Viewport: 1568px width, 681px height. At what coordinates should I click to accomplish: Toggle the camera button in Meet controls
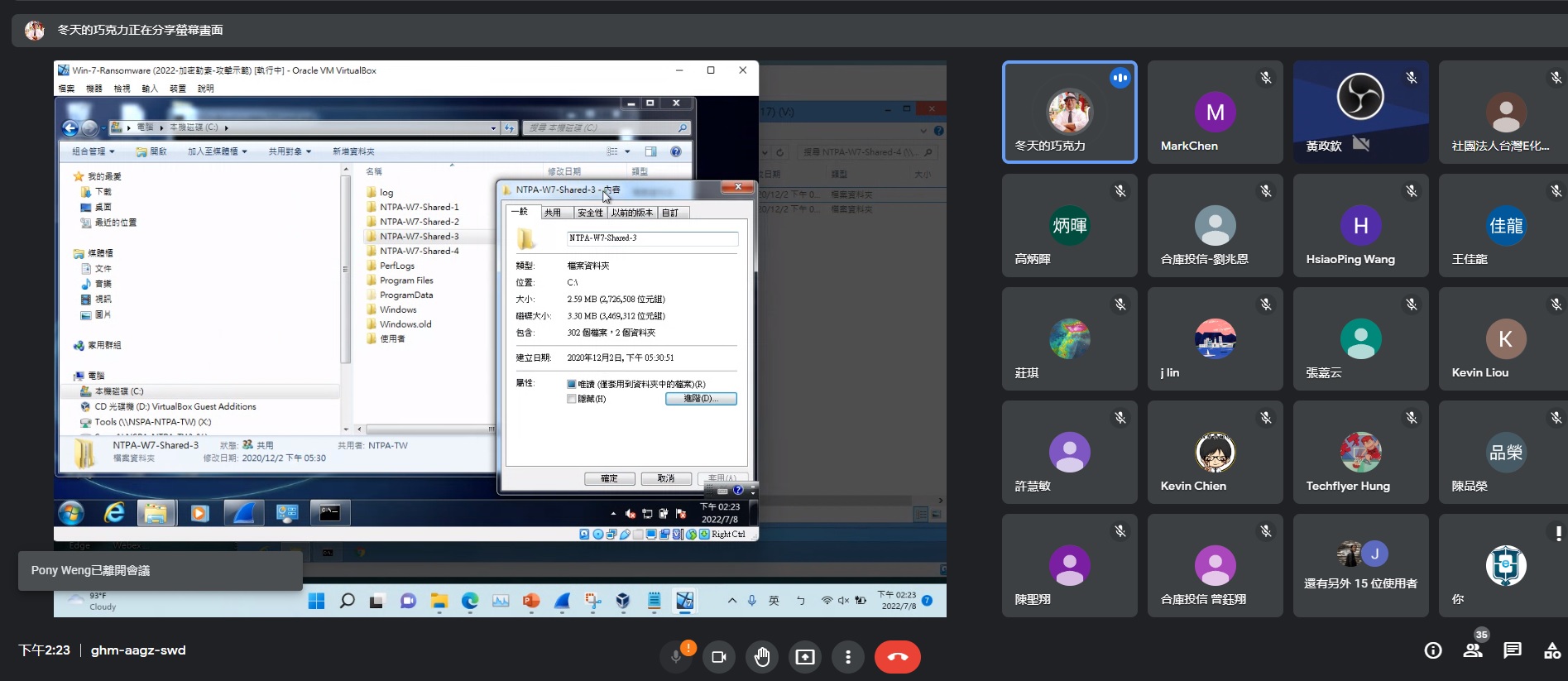pos(719,657)
